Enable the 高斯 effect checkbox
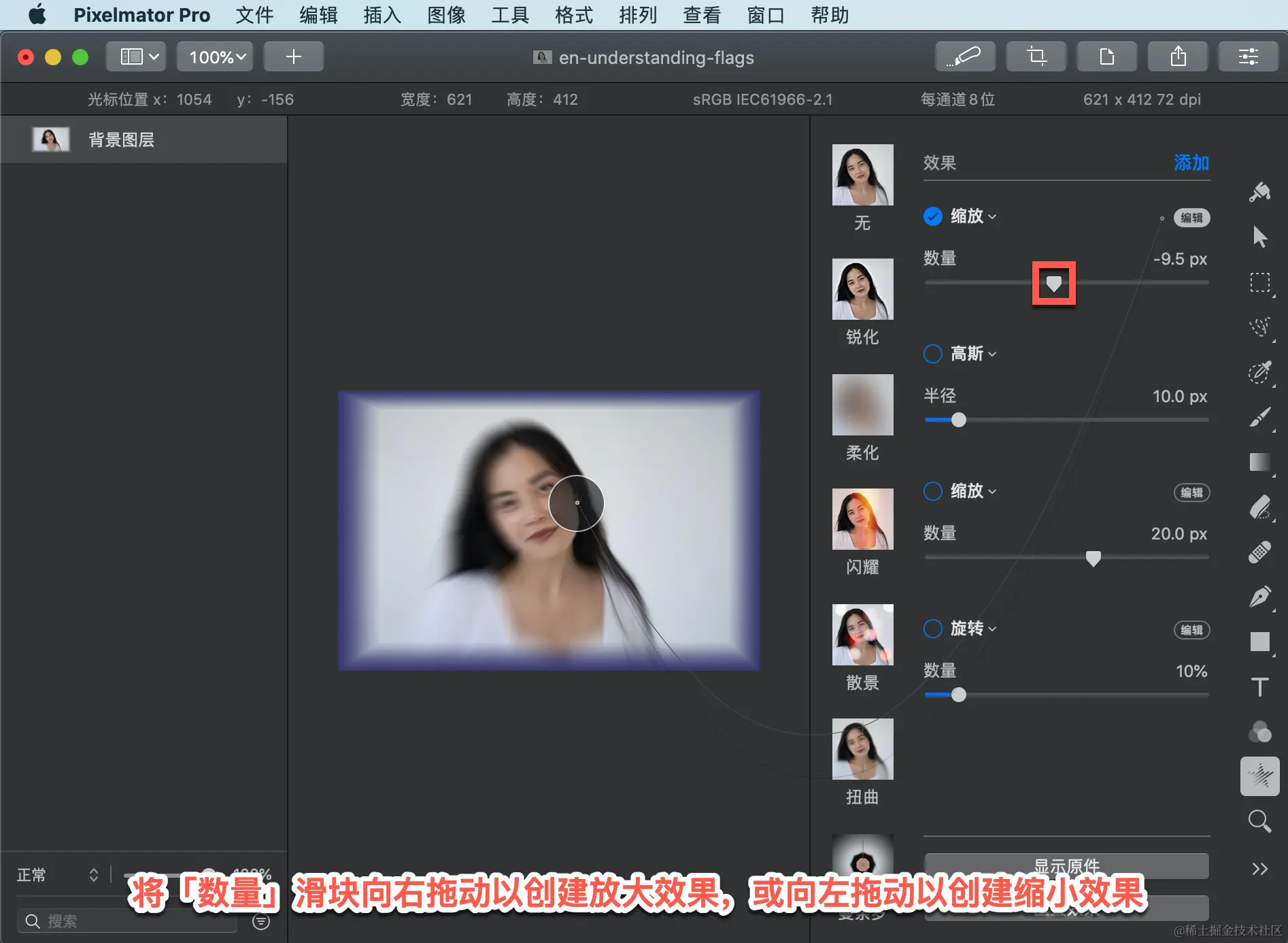This screenshot has height=943, width=1288. [x=932, y=354]
